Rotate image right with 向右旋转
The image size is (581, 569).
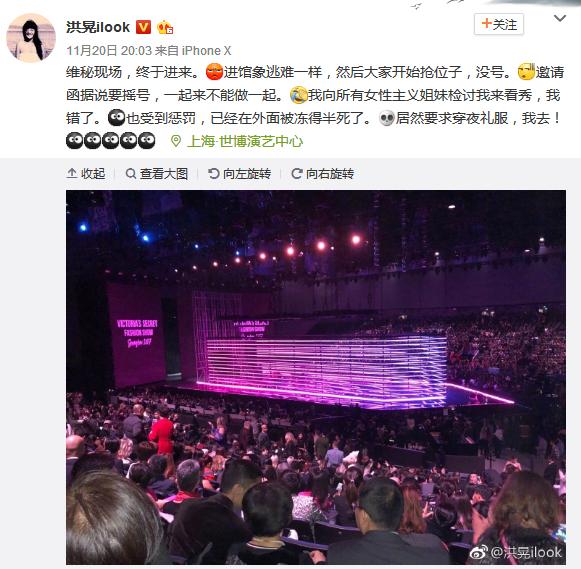323,173
